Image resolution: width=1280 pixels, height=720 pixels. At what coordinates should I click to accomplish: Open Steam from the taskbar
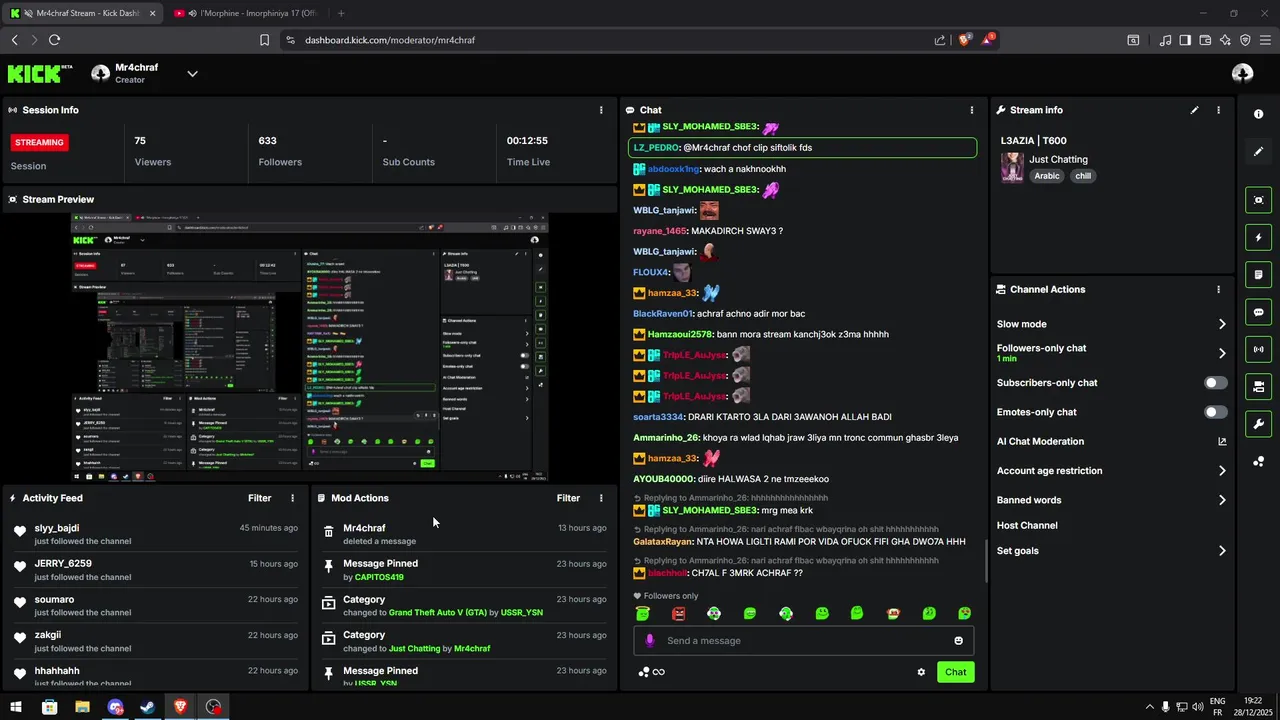pyautogui.click(x=147, y=707)
